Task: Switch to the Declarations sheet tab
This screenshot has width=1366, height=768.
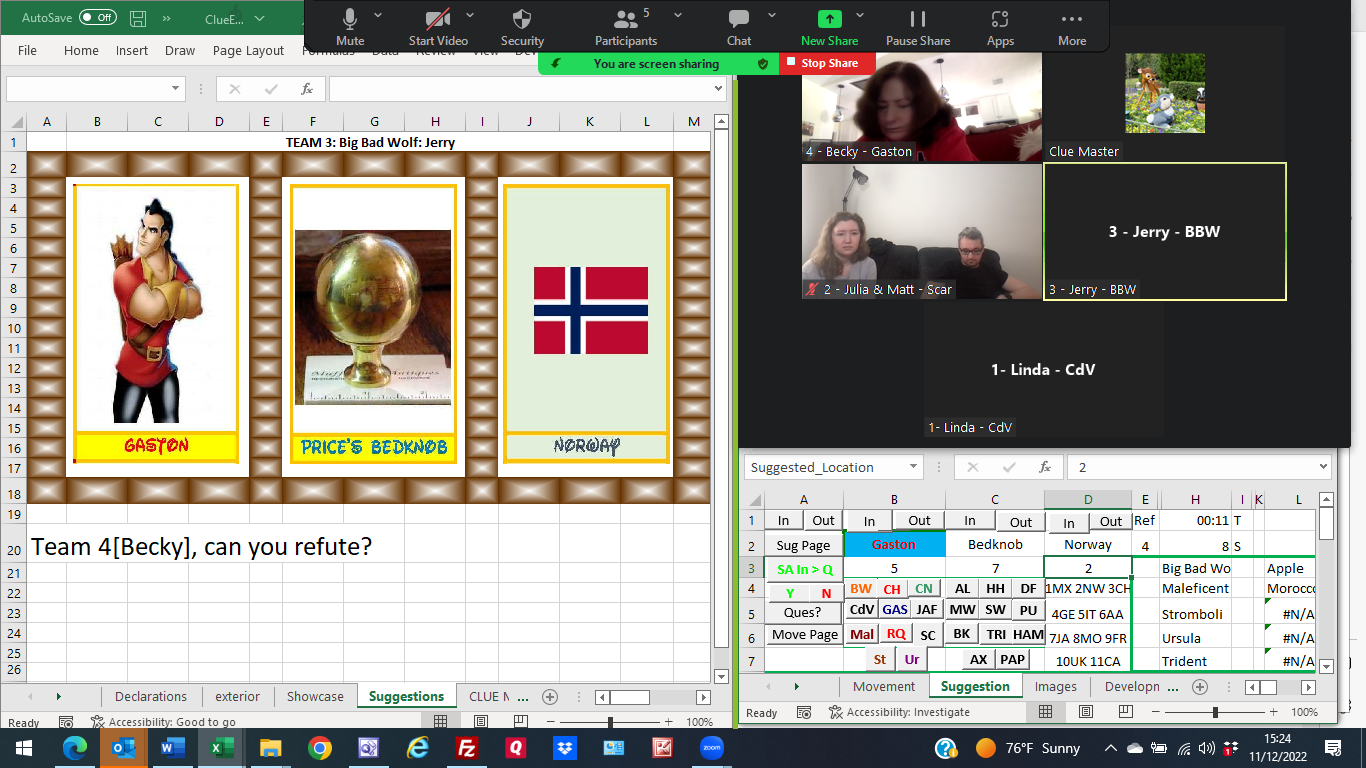Action: tap(151, 697)
